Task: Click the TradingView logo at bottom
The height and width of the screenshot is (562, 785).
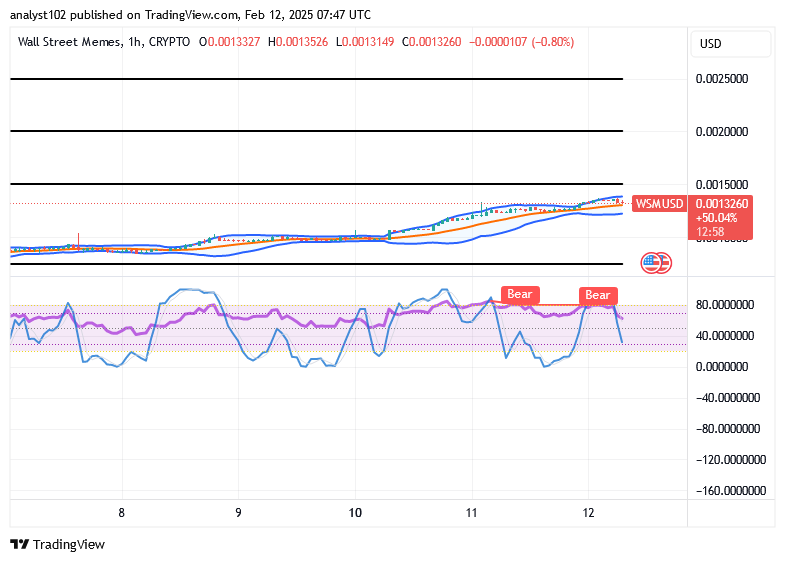Action: pos(58,544)
